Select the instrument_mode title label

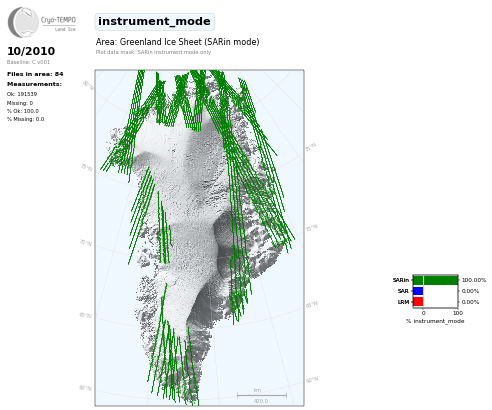(154, 21)
